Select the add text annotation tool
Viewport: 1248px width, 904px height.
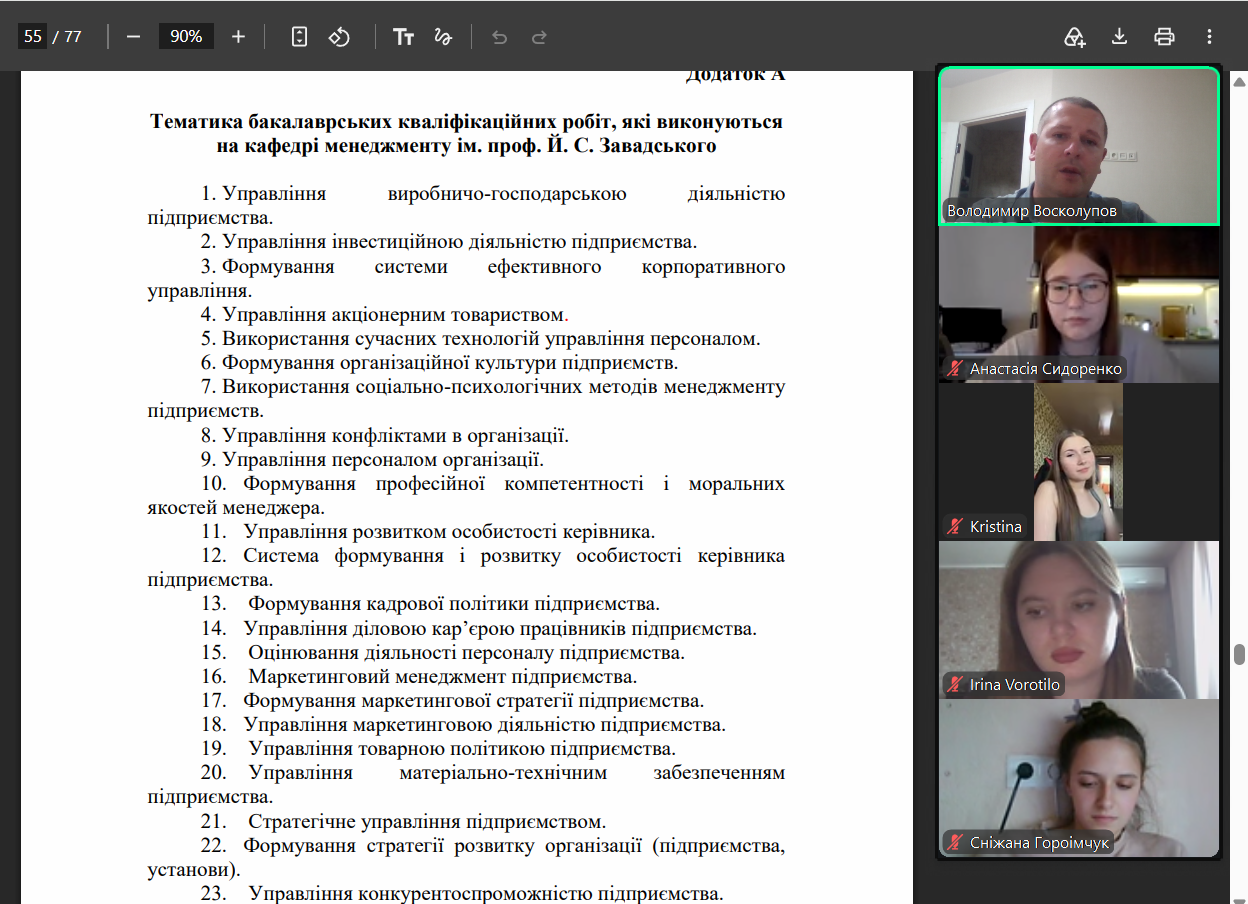coord(403,37)
